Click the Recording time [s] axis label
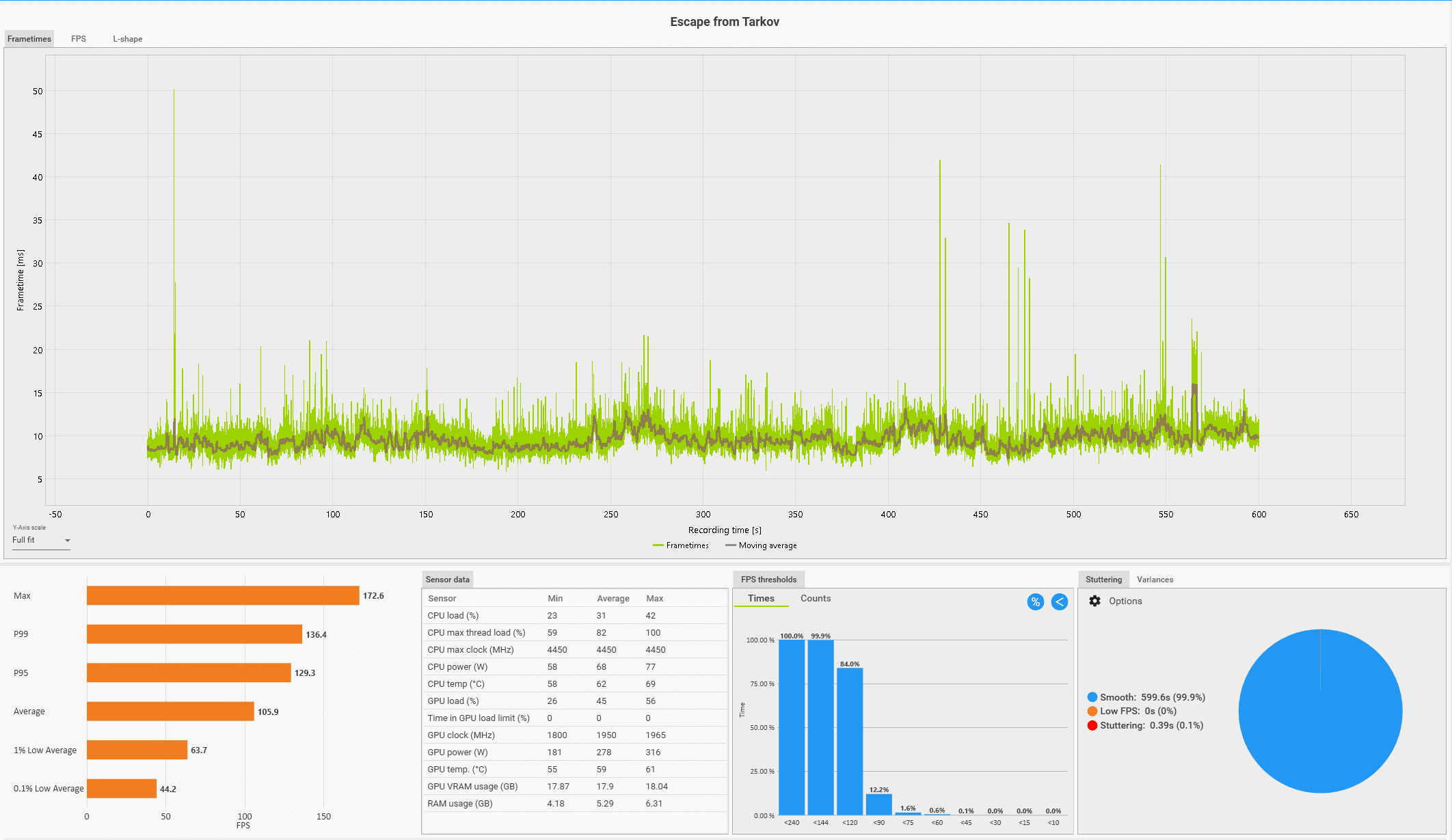 (x=725, y=530)
